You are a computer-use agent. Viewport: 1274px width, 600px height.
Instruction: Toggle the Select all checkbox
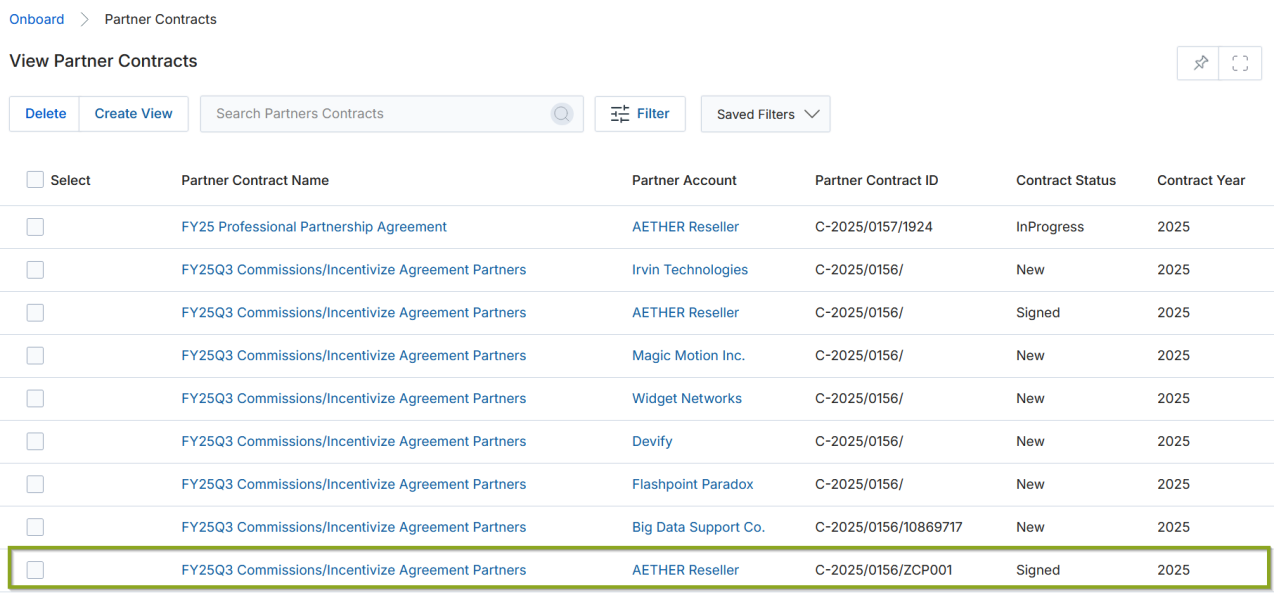(35, 180)
